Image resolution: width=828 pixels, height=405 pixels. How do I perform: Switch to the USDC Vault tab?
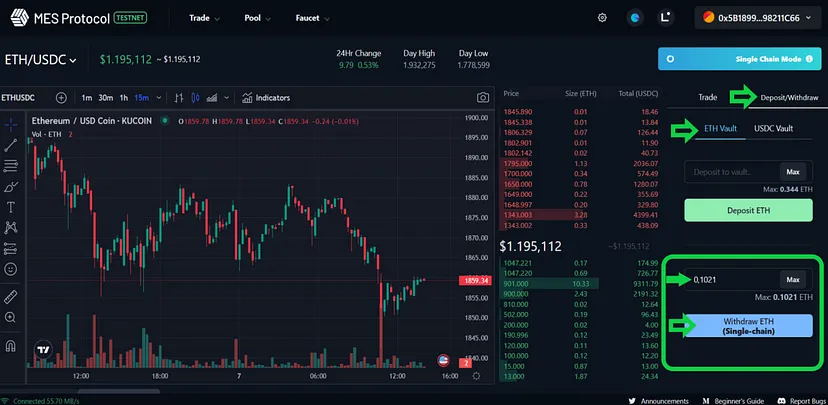(x=773, y=129)
